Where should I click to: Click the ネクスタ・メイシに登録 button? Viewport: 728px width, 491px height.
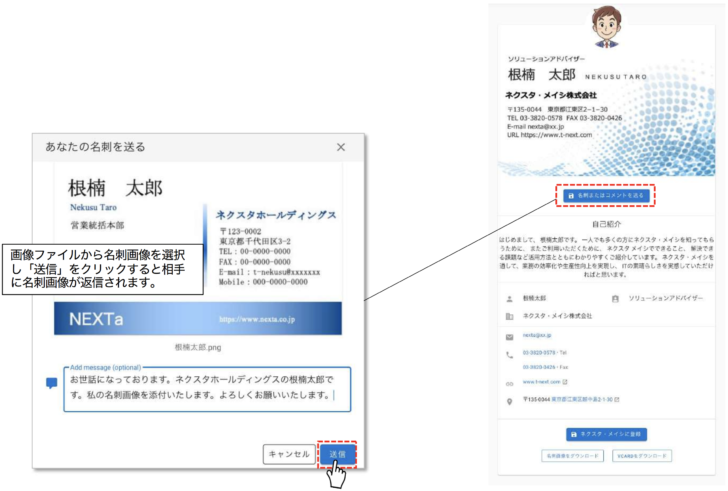(606, 434)
